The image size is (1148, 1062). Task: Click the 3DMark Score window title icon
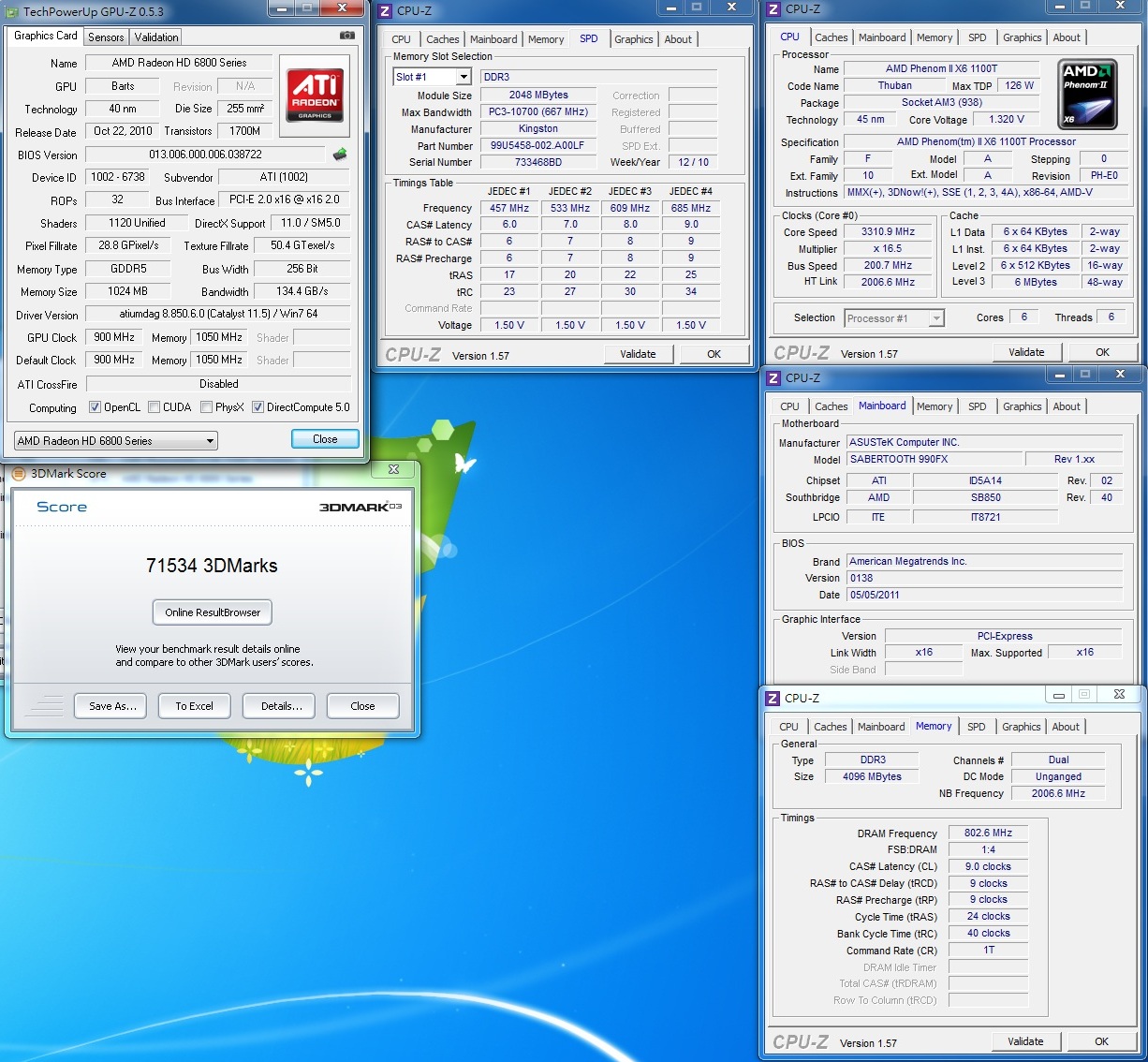(x=18, y=474)
